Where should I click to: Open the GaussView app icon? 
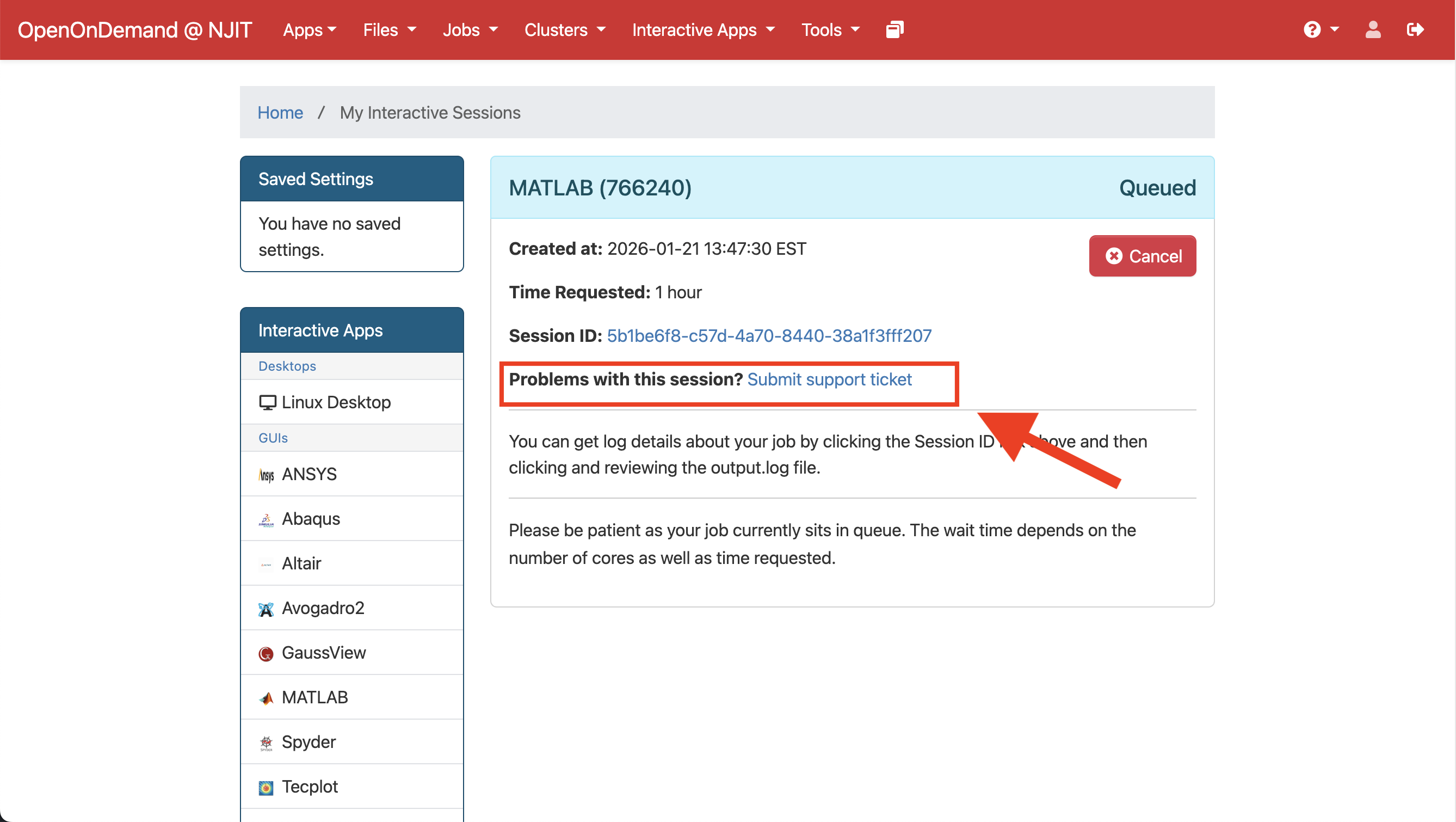point(266,654)
